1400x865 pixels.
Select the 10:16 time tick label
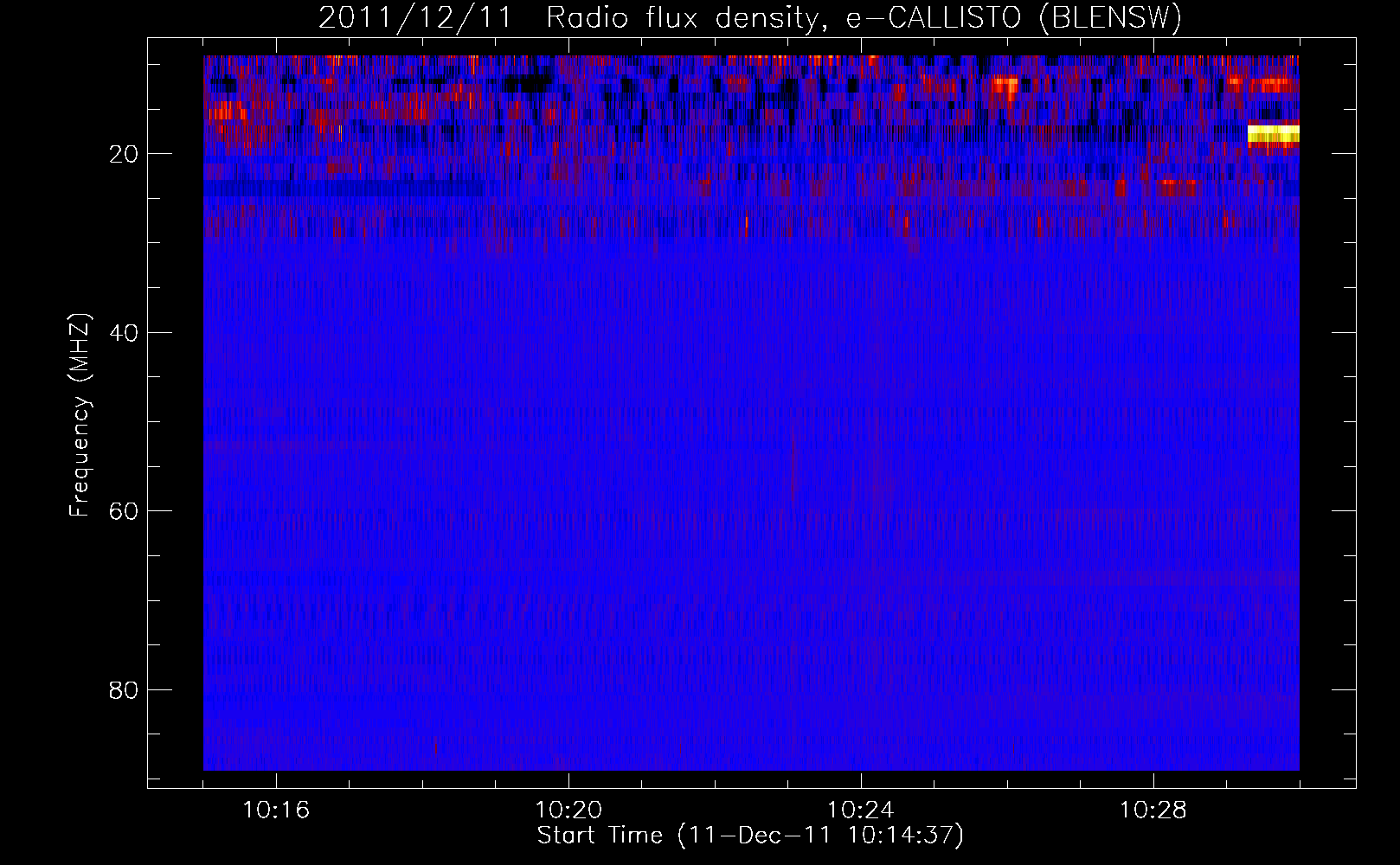[x=276, y=811]
